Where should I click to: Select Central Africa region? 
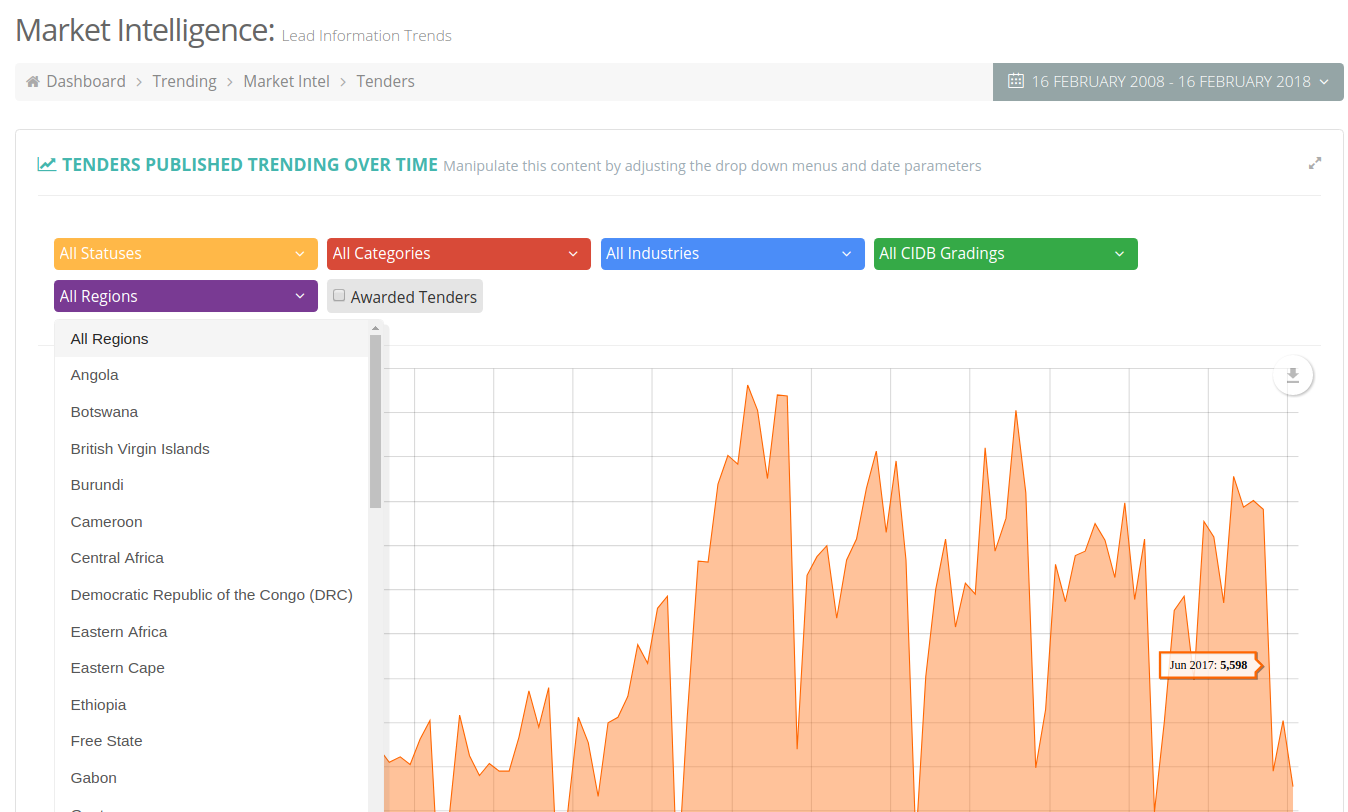[x=212, y=558]
